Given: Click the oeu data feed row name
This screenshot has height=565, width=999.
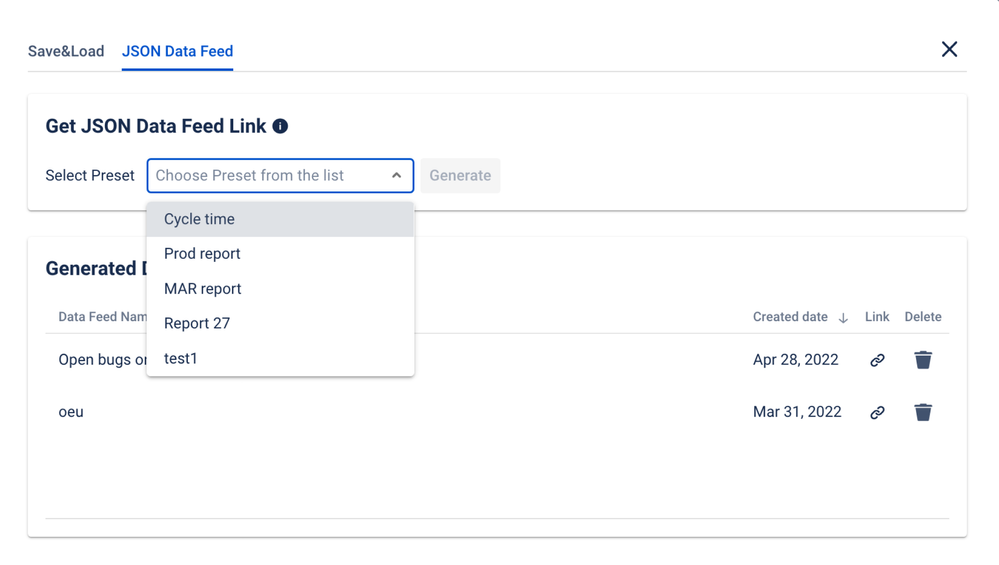Looking at the screenshot, I should coord(71,412).
